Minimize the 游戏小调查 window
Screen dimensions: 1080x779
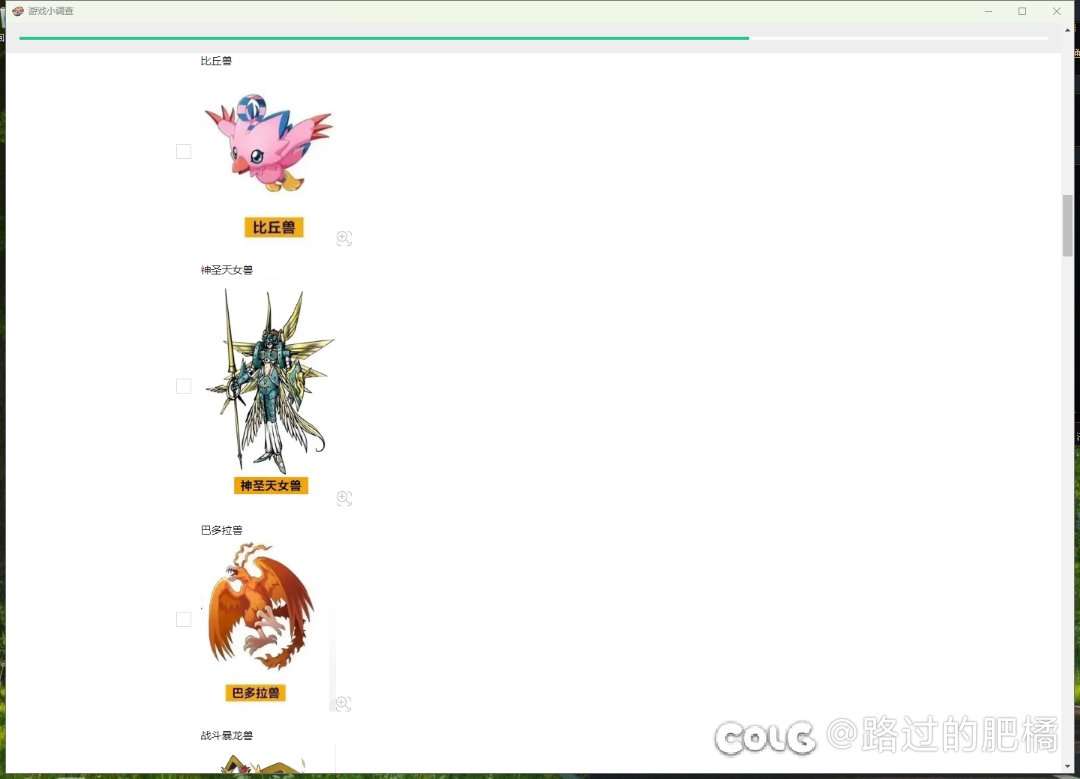point(988,11)
